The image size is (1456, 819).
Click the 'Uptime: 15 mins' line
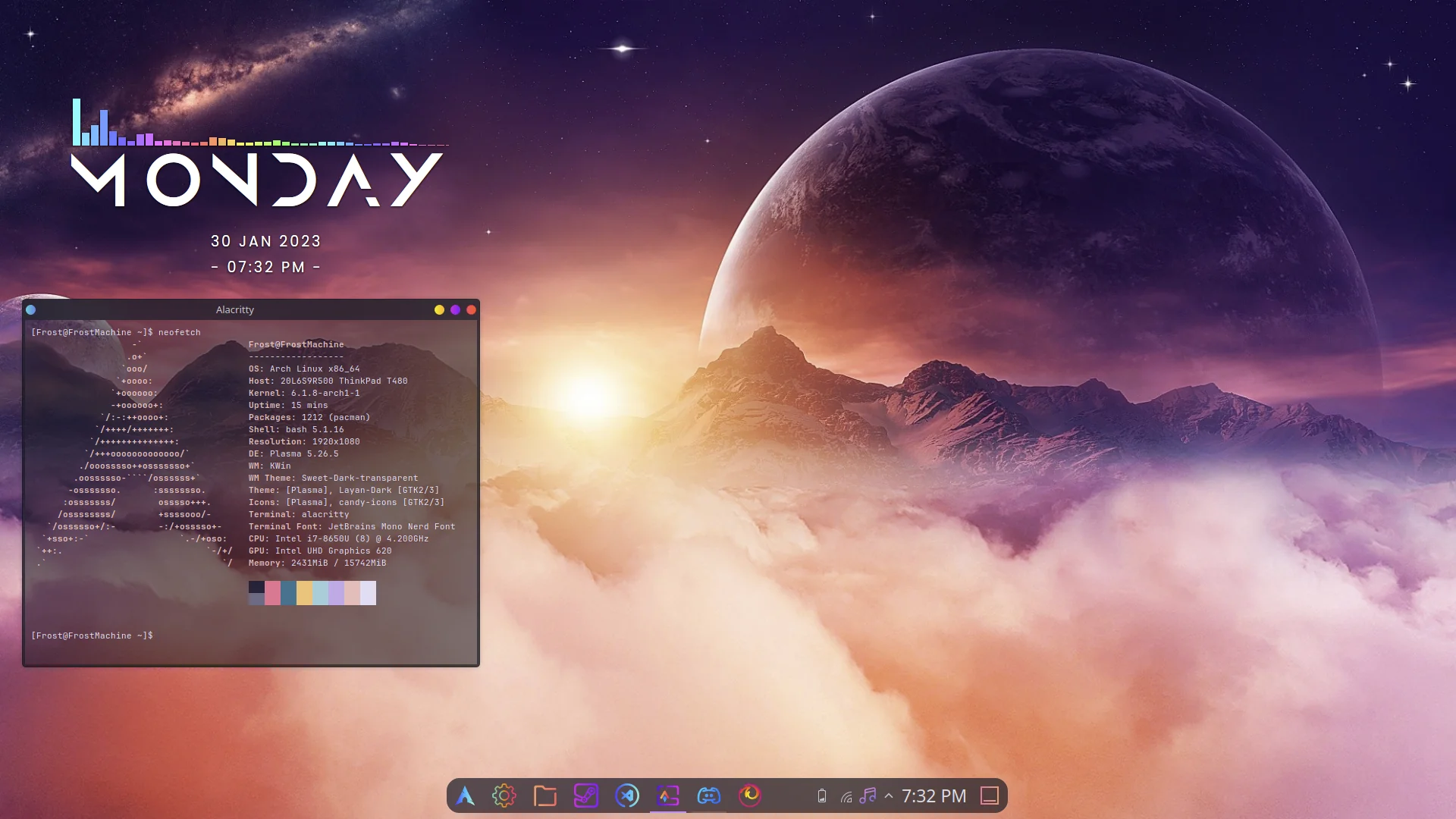pyautogui.click(x=288, y=405)
